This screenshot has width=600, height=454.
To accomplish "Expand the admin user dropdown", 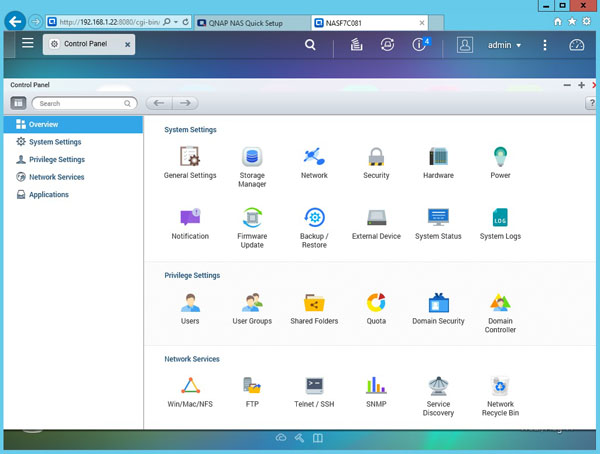I will click(x=504, y=45).
